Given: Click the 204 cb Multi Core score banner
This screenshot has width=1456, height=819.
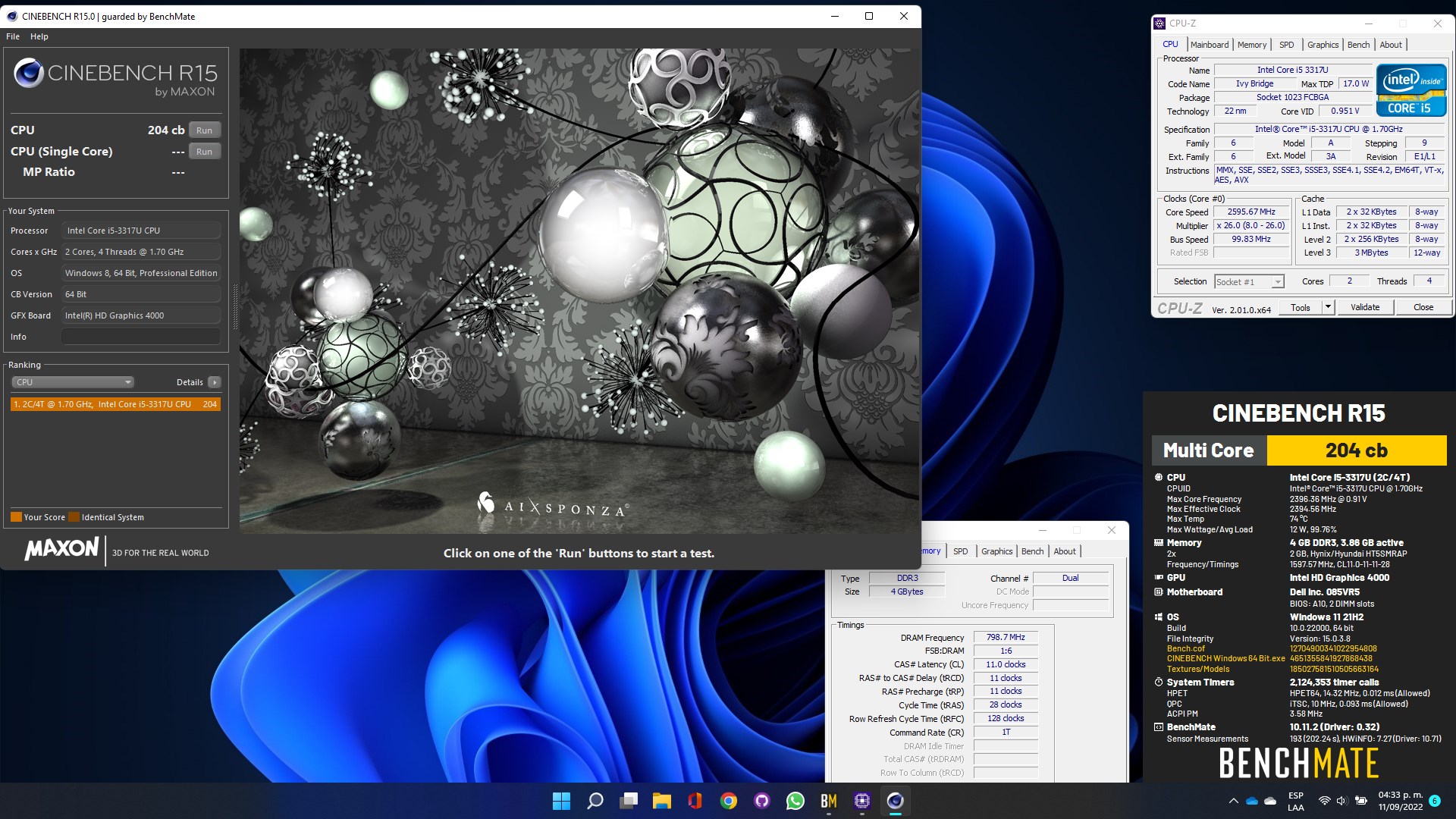Looking at the screenshot, I should pyautogui.click(x=1356, y=450).
